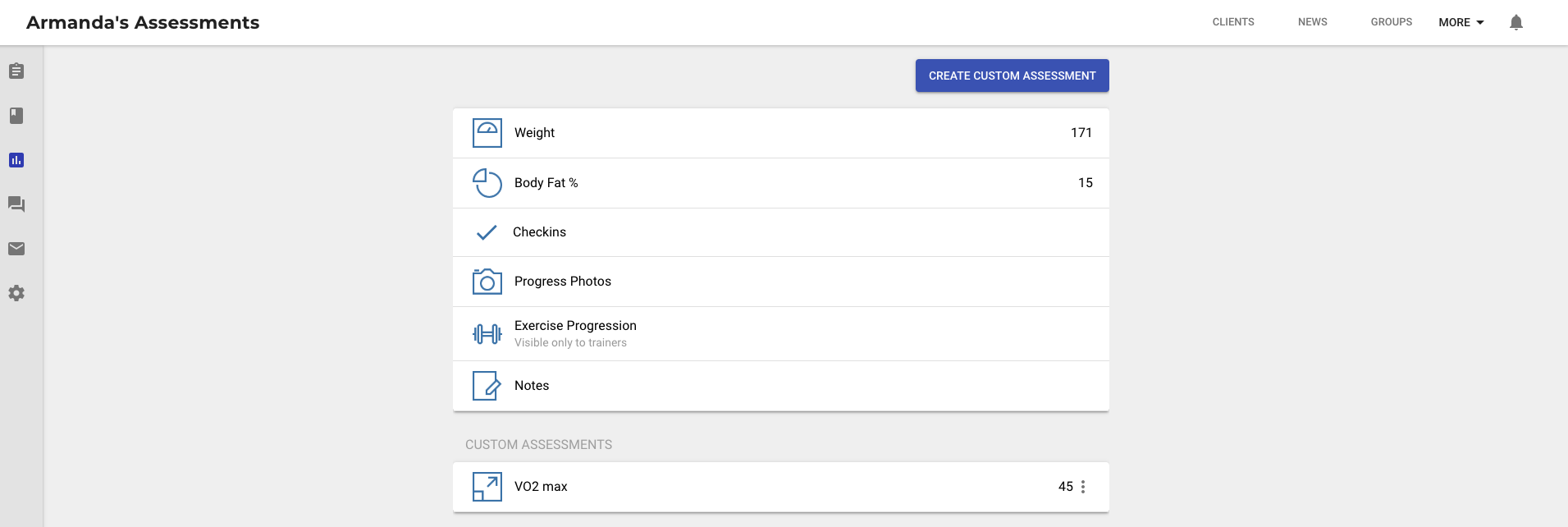Screen dimensions: 1568x527
Task: Click the scale icon next to Weight
Action: 487,133
